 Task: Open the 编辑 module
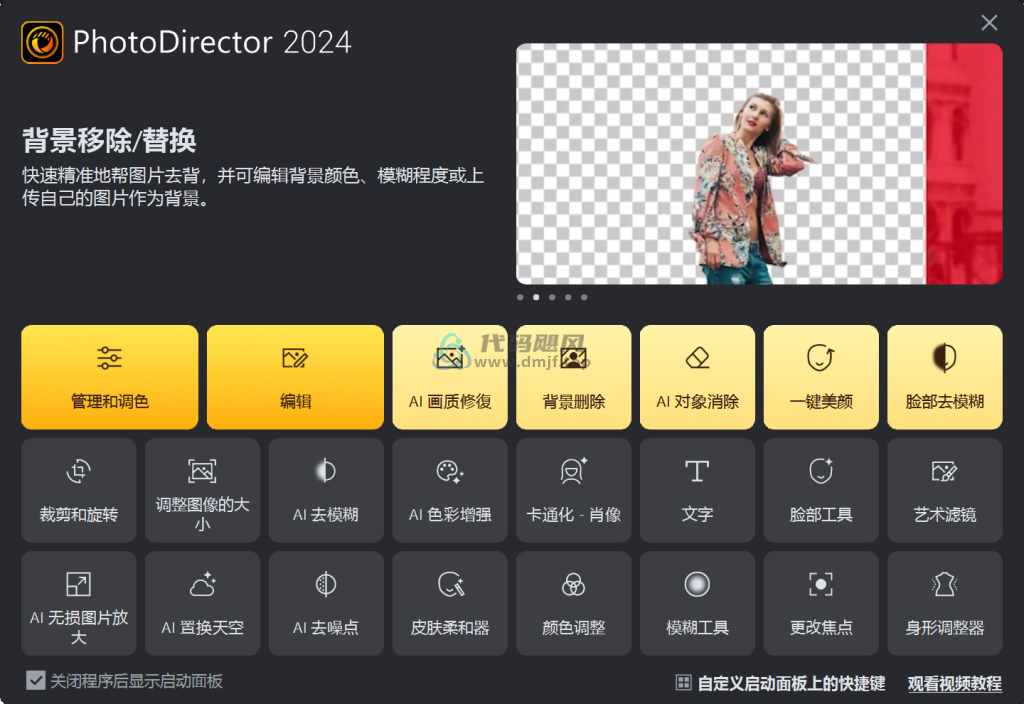pyautogui.click(x=295, y=377)
